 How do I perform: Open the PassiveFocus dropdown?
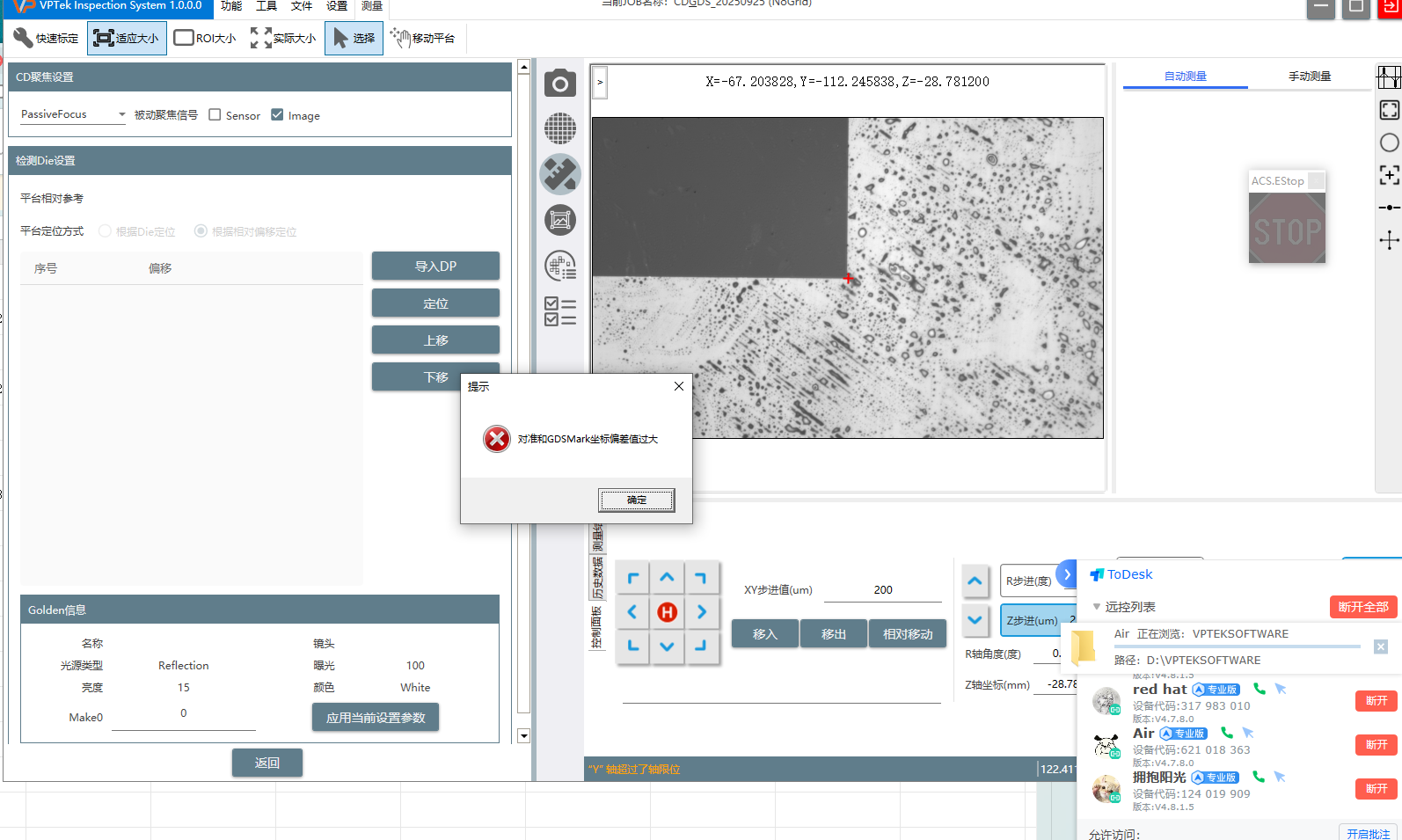pos(73,114)
